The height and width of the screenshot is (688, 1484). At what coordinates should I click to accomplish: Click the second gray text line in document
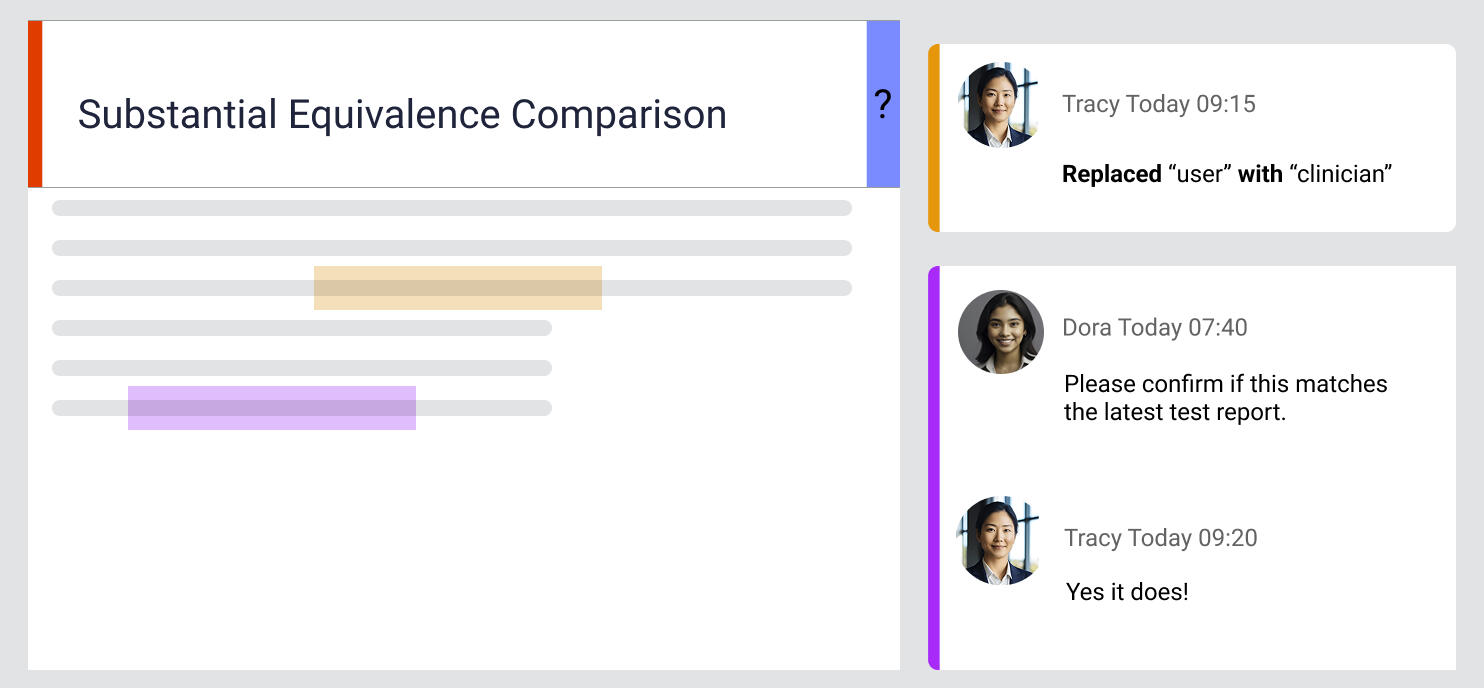(x=451, y=248)
